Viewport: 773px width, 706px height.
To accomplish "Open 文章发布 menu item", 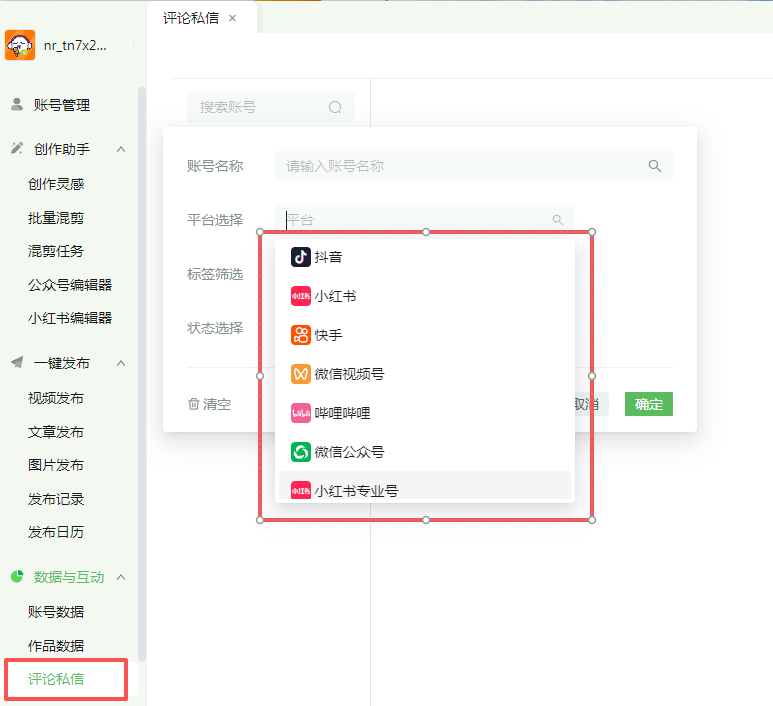I will coord(56,432).
